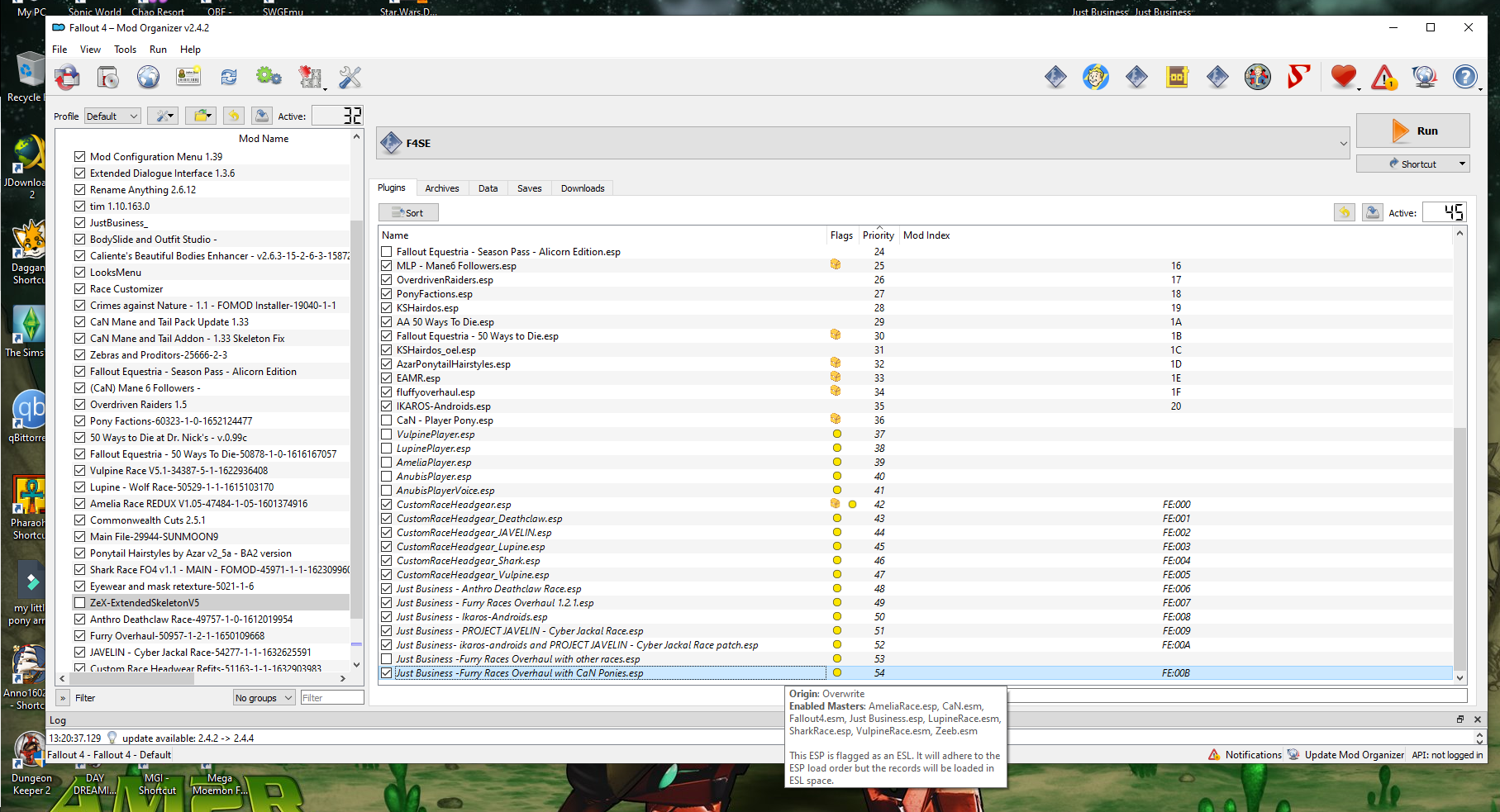Disable Mod Configuration Menu 1.39 mod
Screen dimensions: 1500x812
80,156
